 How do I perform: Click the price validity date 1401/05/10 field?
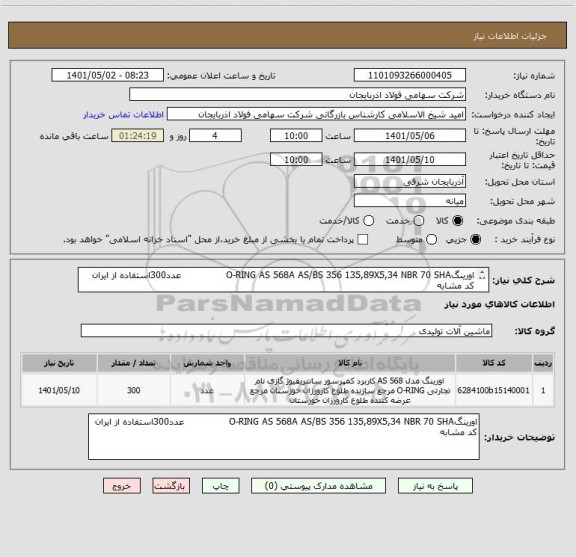[410, 159]
